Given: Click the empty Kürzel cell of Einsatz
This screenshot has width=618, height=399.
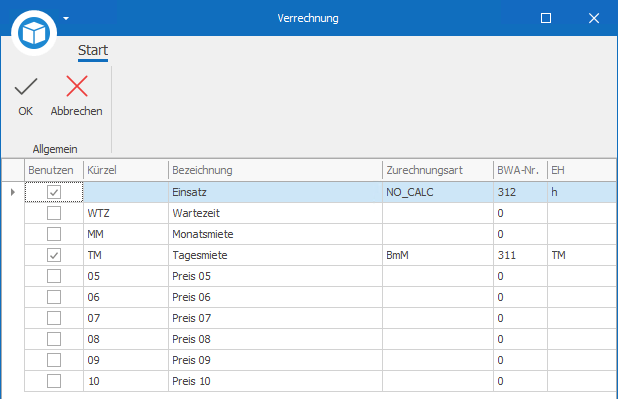Looking at the screenshot, I should coord(126,192).
